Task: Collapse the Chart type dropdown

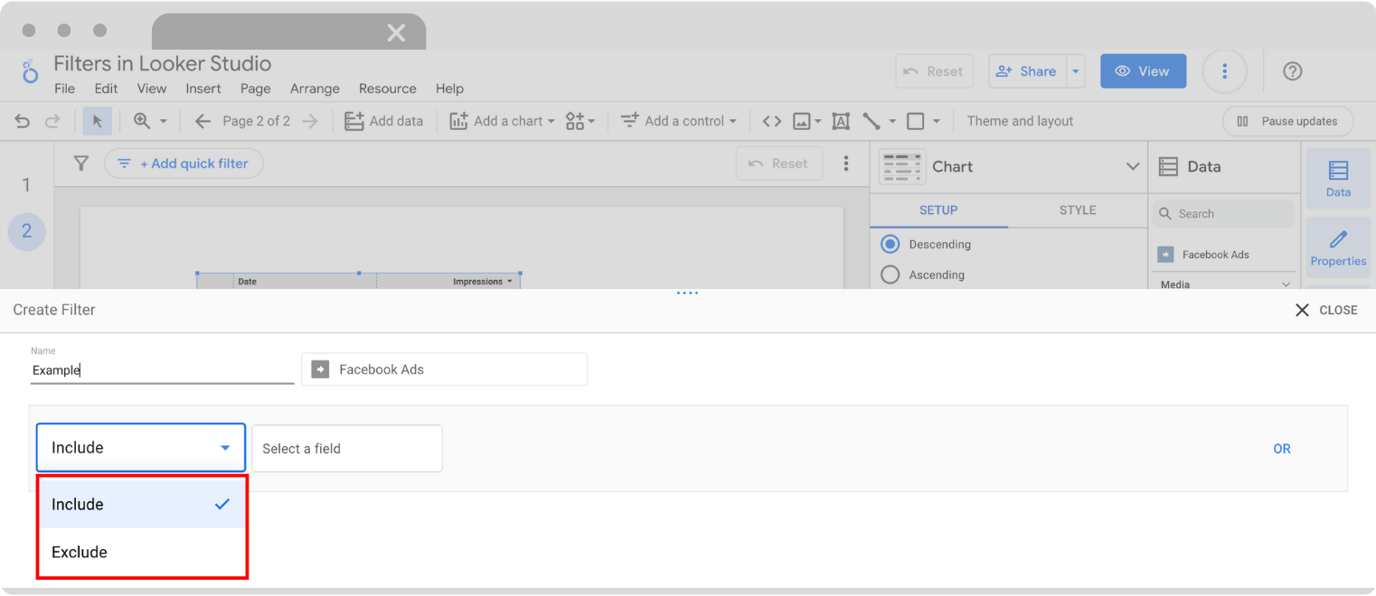Action: coord(1131,166)
